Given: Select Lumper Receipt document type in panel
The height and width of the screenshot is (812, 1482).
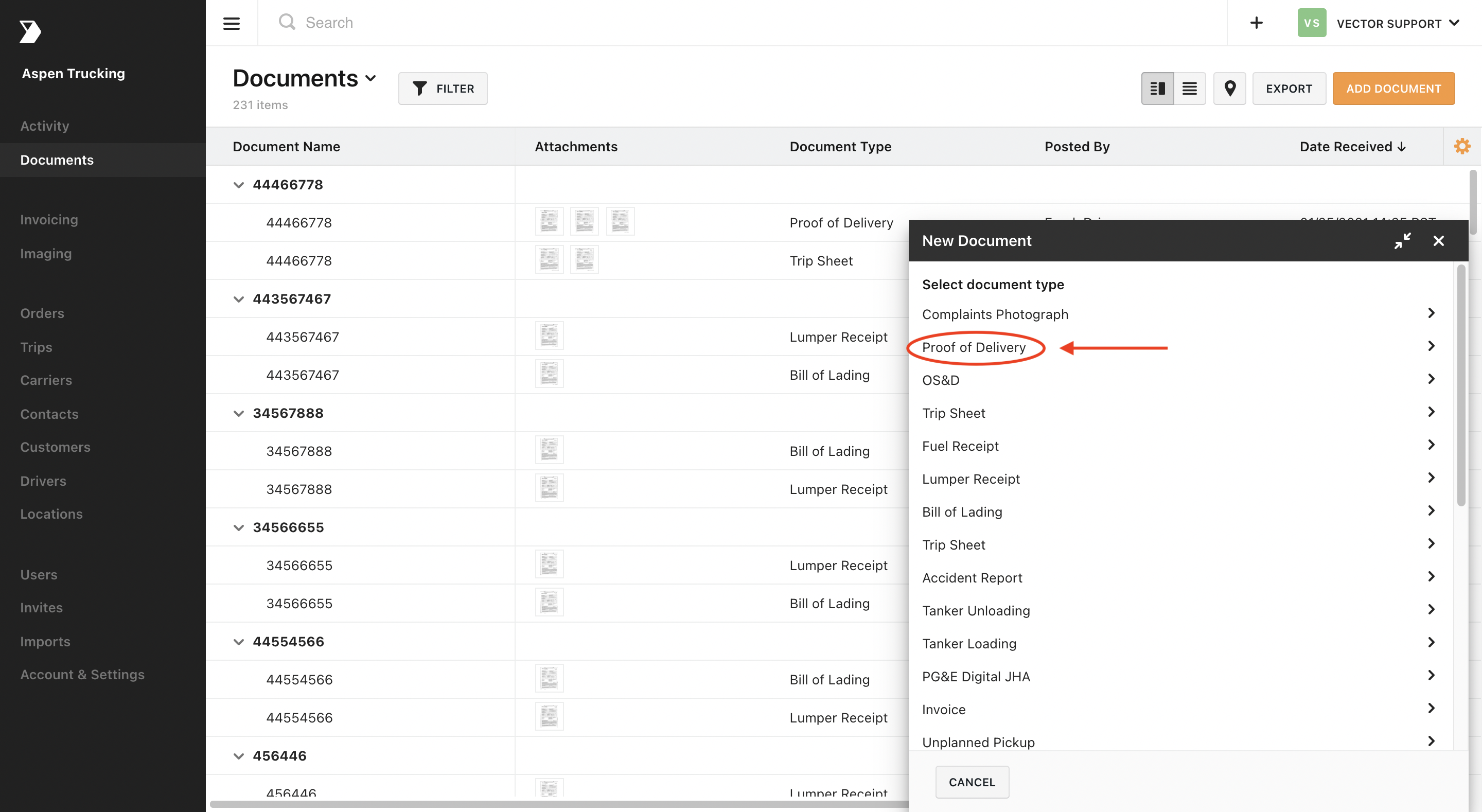Looking at the screenshot, I should 1179,478.
